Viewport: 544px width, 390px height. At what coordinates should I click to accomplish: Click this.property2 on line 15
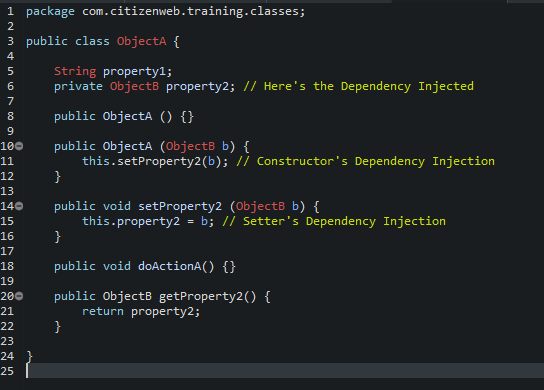tap(131, 221)
